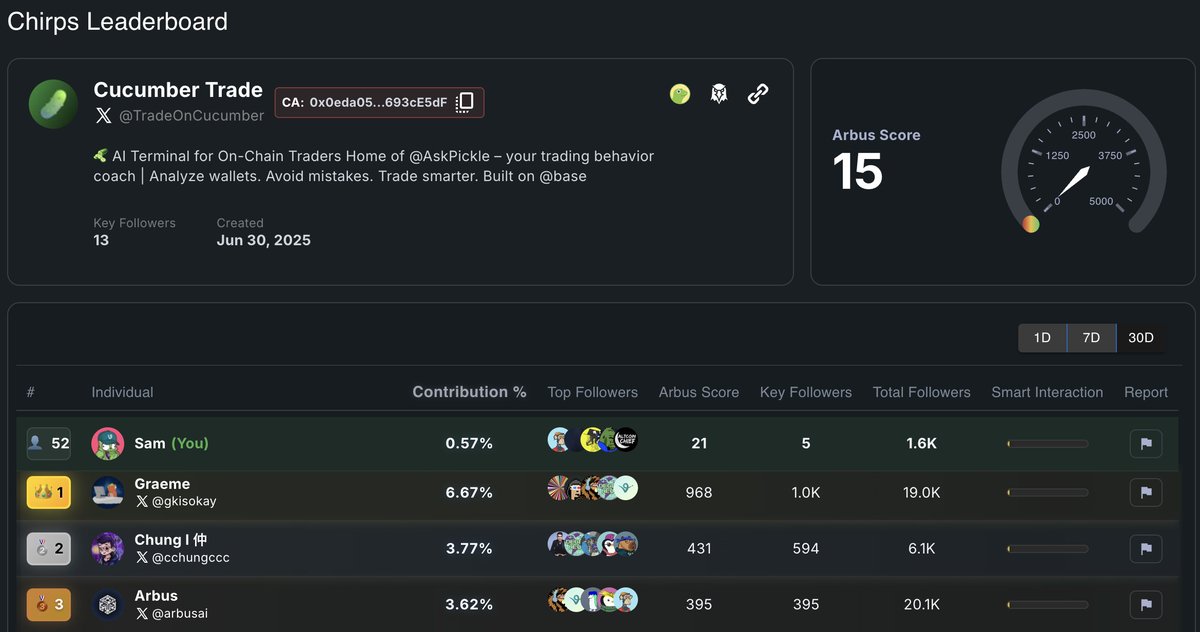Click Sam's 0.57% contribution value
The height and width of the screenshot is (632, 1200).
(469, 443)
